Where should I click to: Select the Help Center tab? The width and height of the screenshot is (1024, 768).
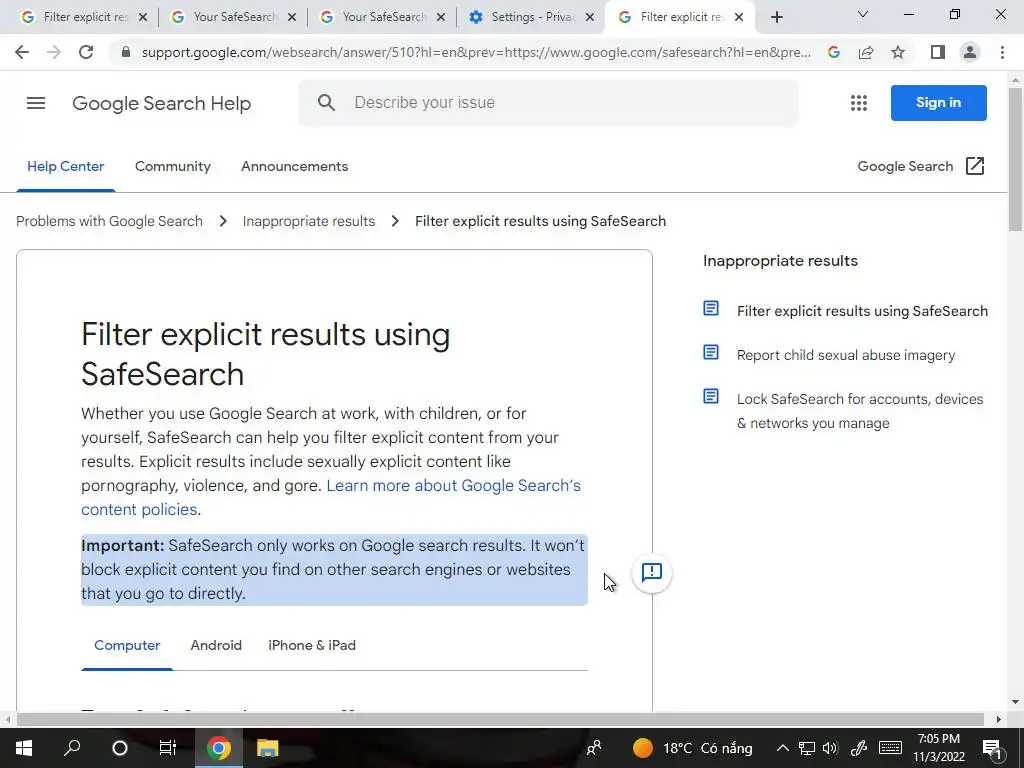(x=65, y=167)
